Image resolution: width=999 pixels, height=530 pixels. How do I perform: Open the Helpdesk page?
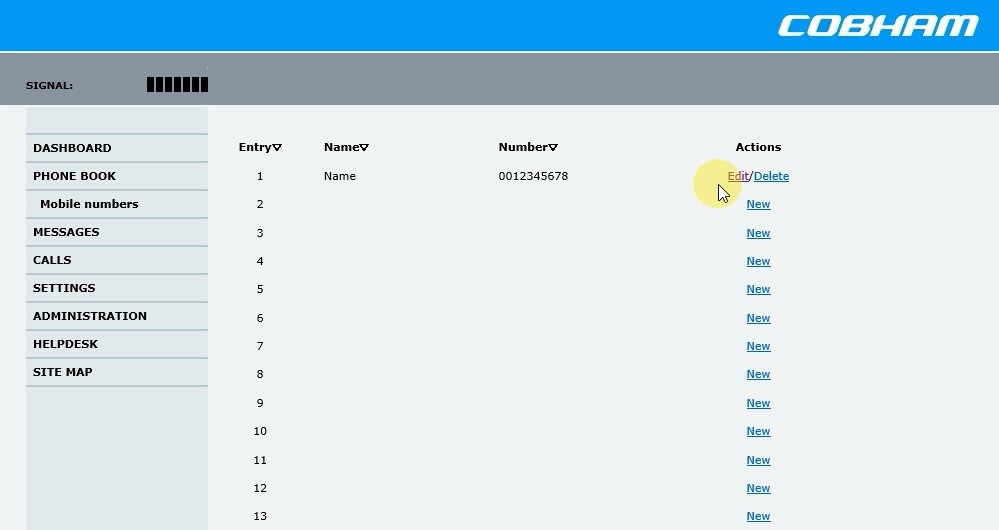(x=67, y=344)
